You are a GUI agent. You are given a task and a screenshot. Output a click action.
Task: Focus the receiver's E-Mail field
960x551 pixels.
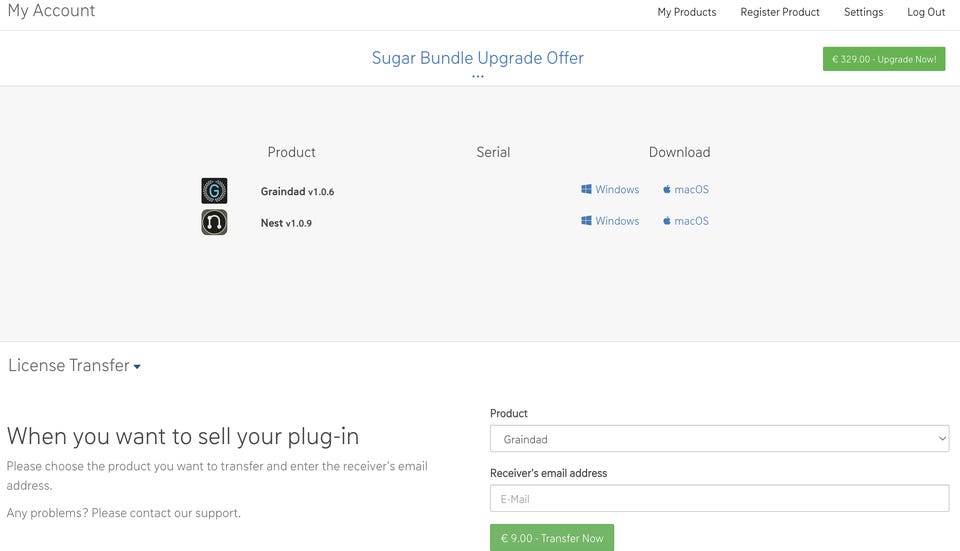click(719, 499)
